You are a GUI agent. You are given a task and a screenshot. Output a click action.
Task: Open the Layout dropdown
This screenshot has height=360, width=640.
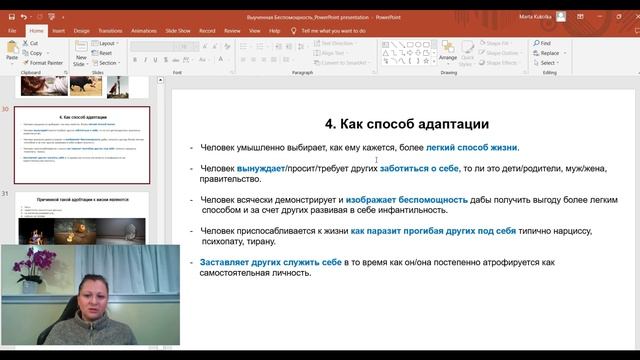[105, 43]
